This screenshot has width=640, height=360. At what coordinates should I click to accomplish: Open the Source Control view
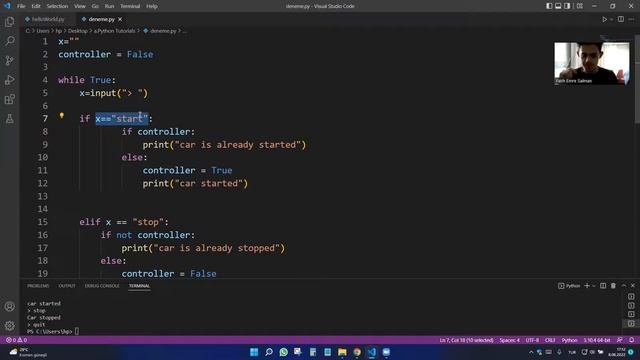(x=9, y=60)
